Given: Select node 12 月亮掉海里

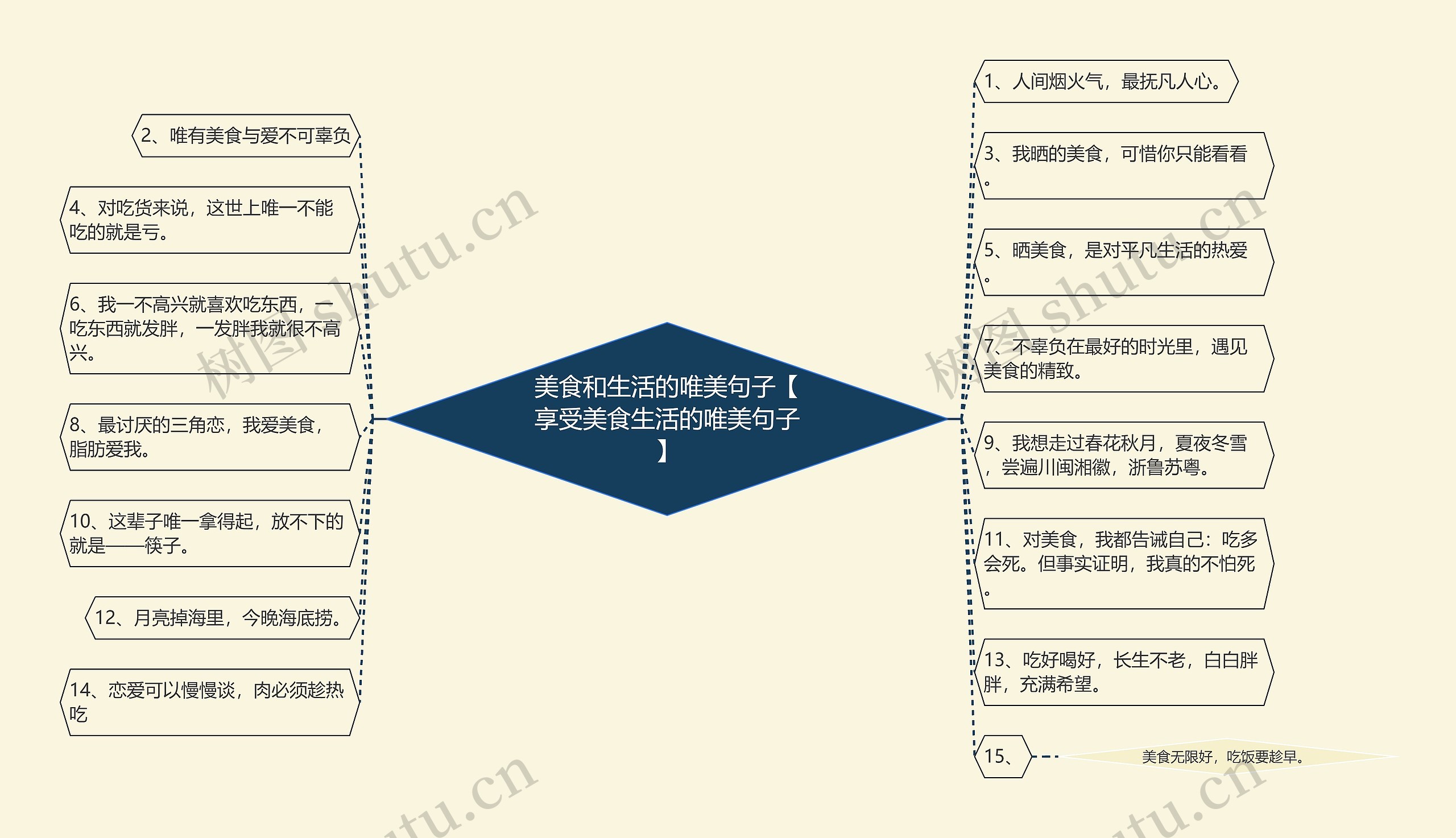Looking at the screenshot, I should pyautogui.click(x=222, y=618).
